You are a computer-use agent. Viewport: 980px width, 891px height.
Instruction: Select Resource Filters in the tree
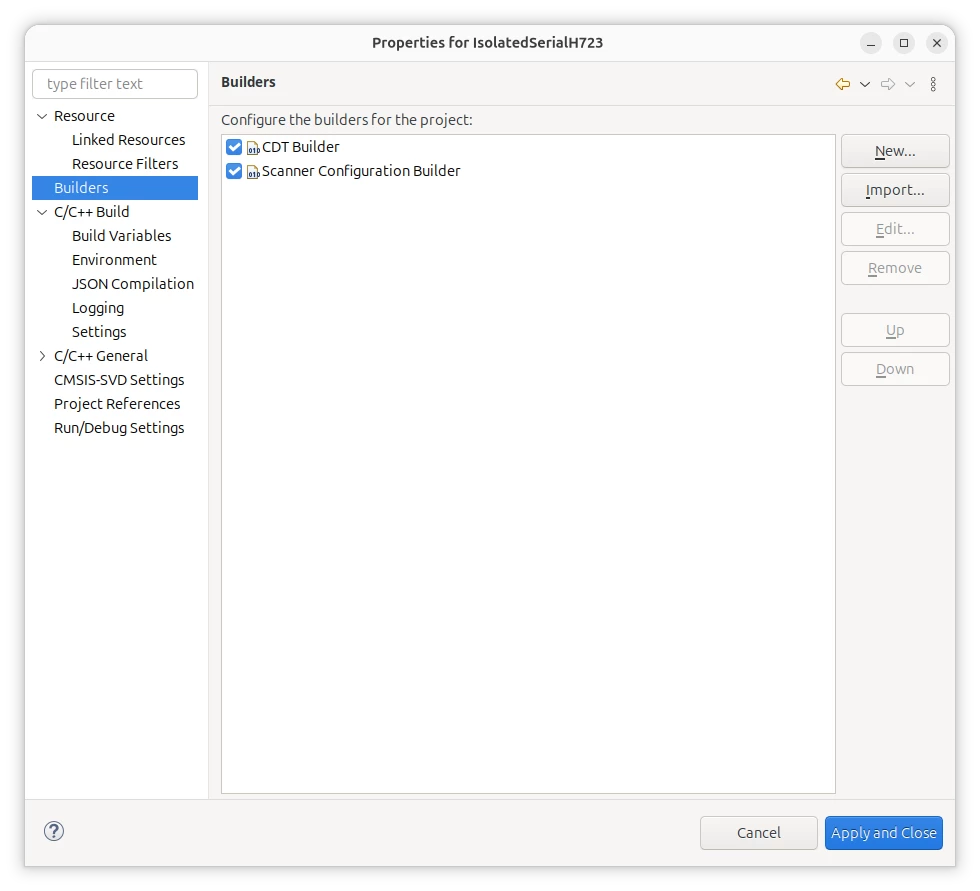click(125, 164)
